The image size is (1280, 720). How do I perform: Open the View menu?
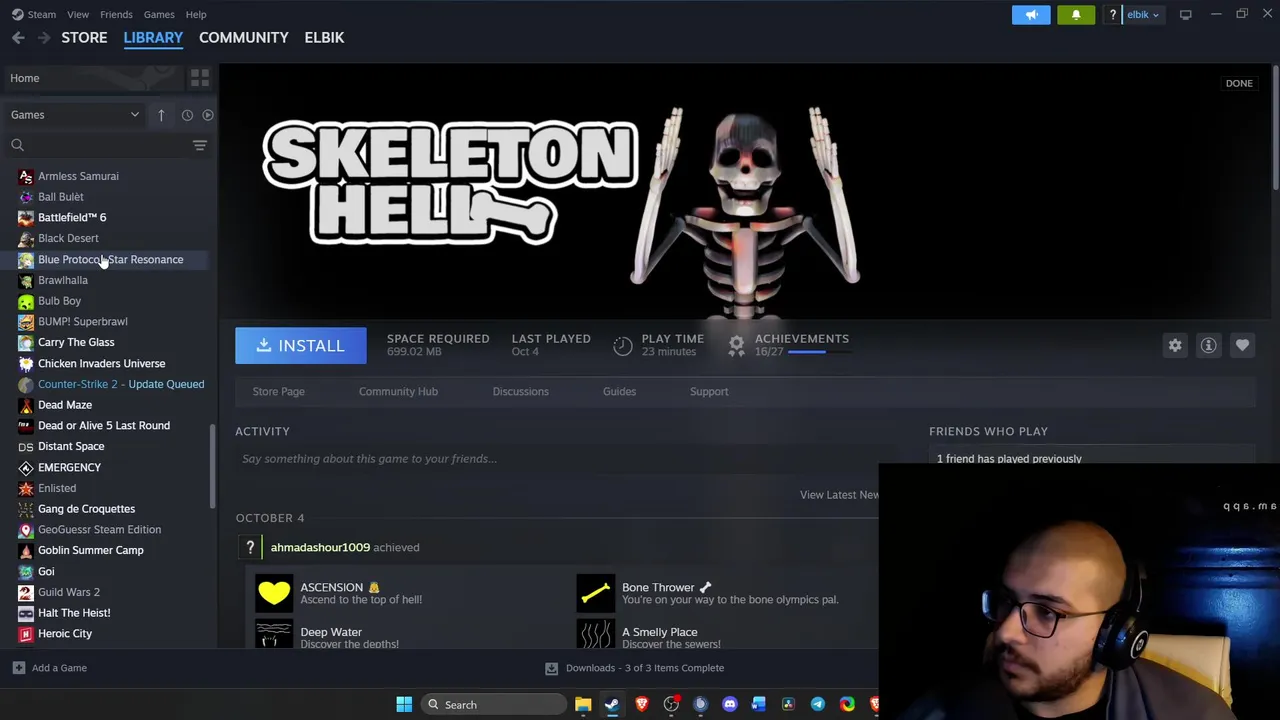(77, 14)
